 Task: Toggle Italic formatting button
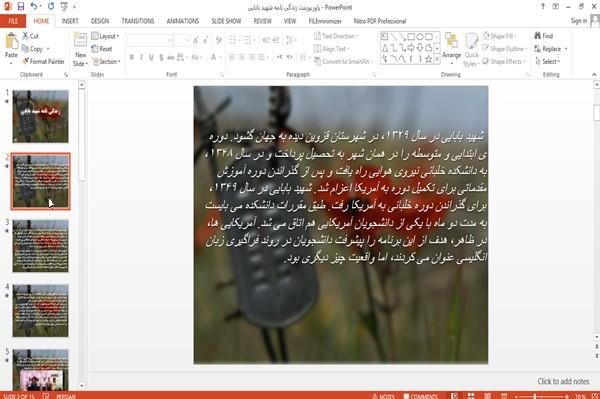click(x=142, y=57)
